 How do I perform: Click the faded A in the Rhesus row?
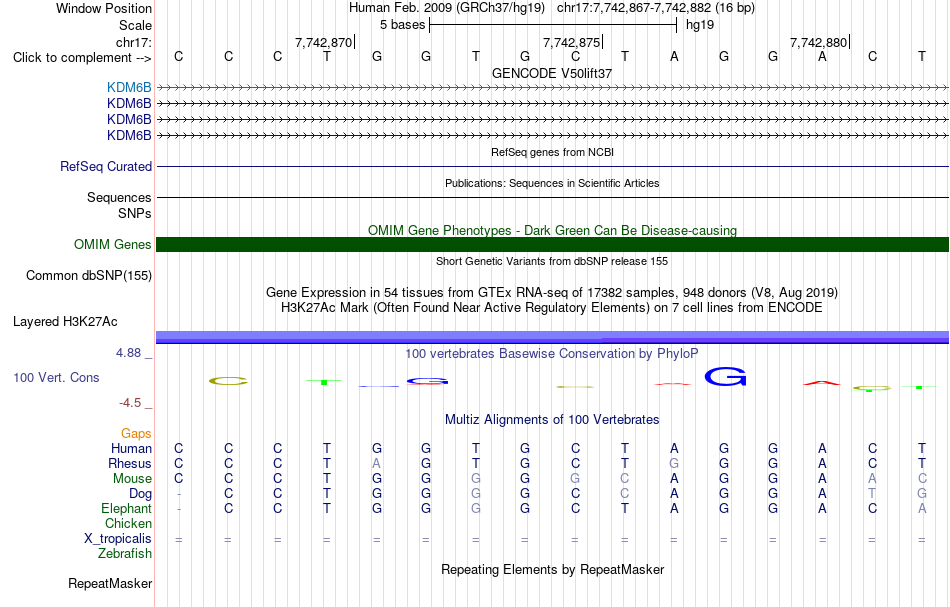coord(376,463)
